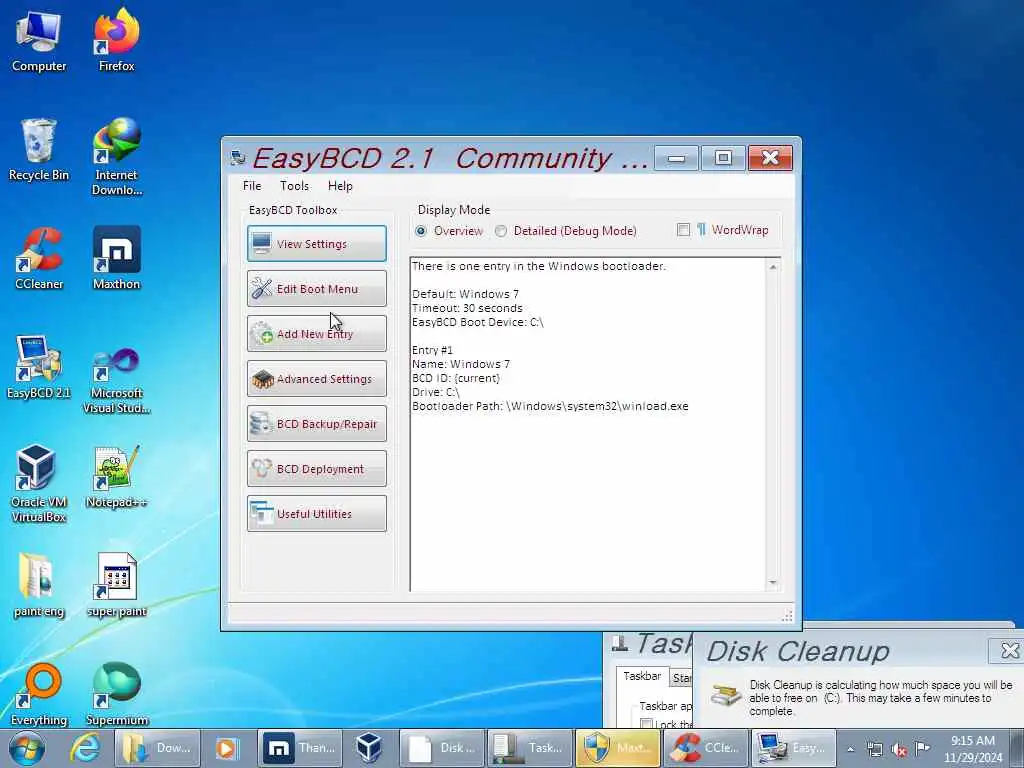The height and width of the screenshot is (768, 1024).
Task: Click the 'Default: Windows 7' text line
Action: tap(465, 294)
